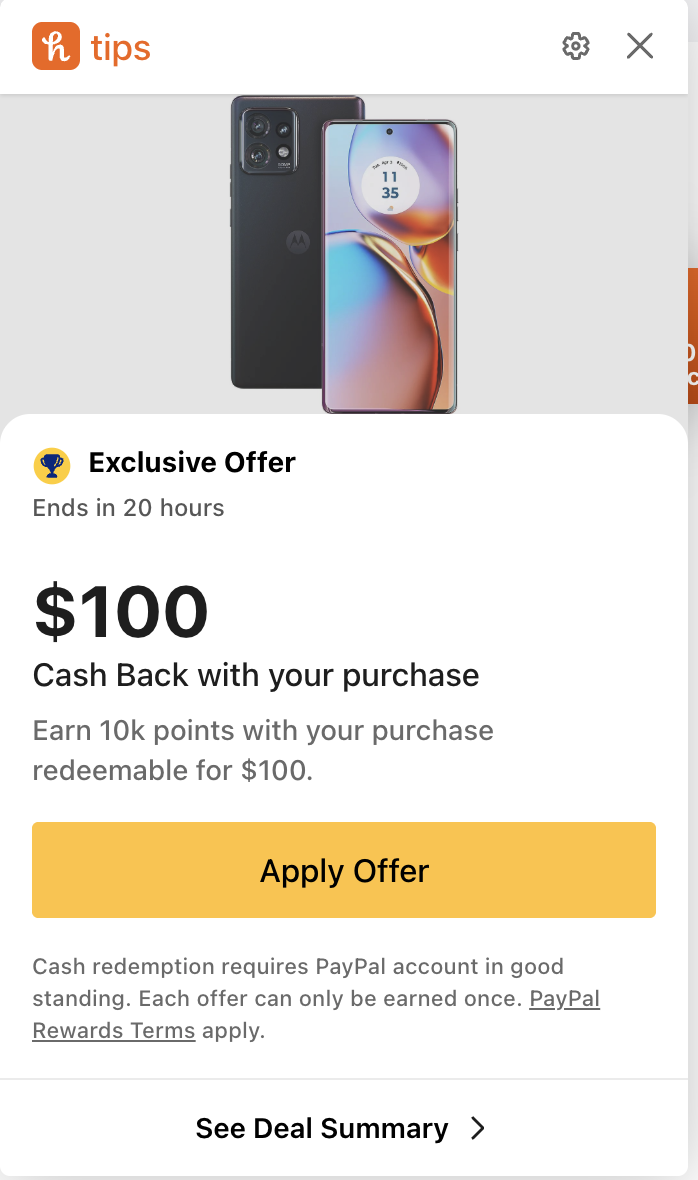Screen dimensions: 698x1180
Task: Click the "Earn 10k points" description
Action: [263, 750]
